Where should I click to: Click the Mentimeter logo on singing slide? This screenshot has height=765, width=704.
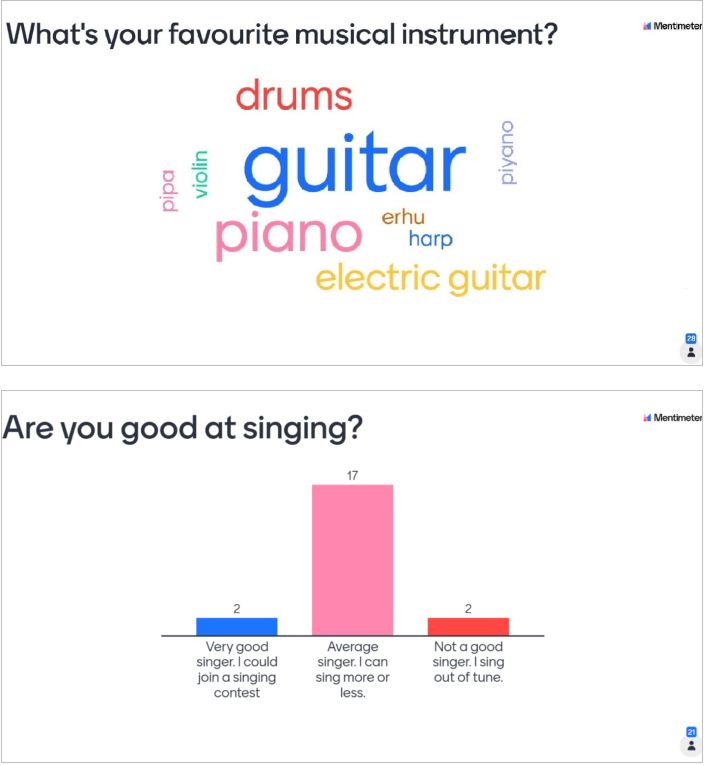[x=674, y=418]
